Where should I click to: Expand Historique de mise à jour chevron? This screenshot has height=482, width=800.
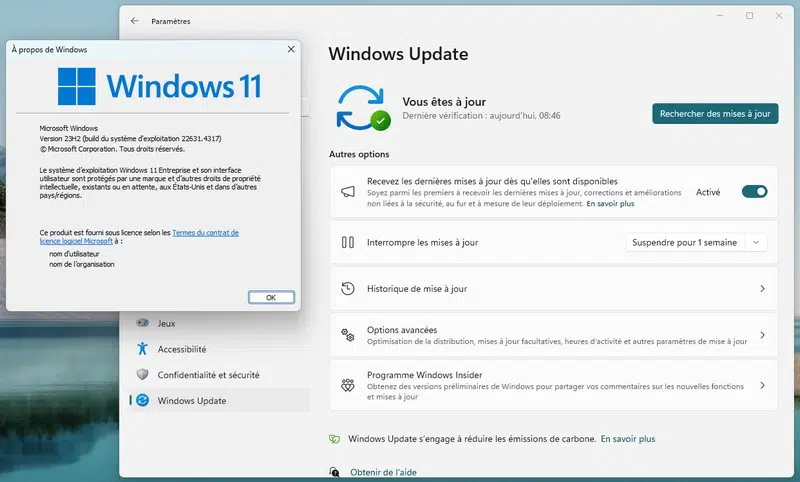click(762, 289)
